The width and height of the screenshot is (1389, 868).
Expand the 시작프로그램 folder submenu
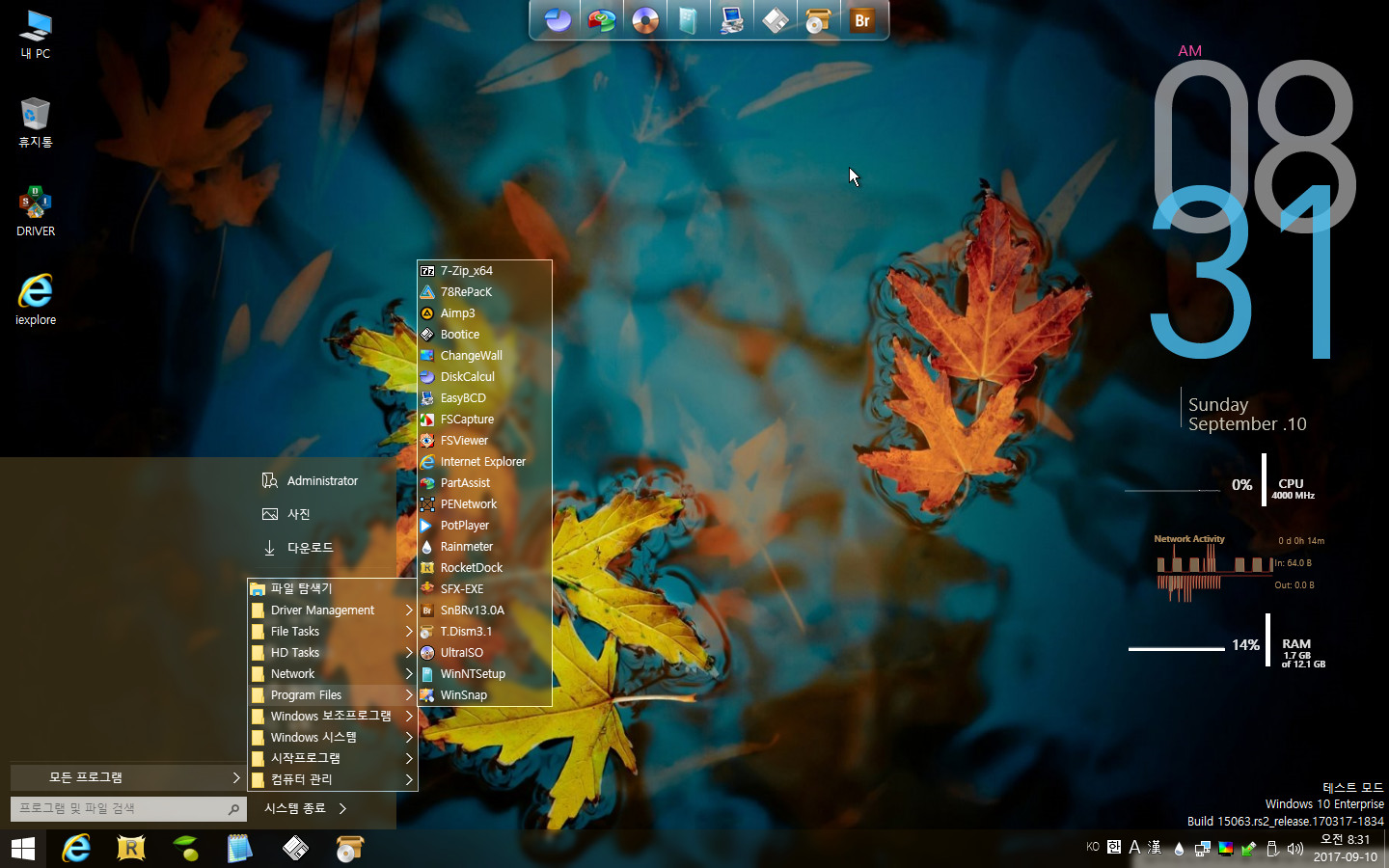pos(333,759)
